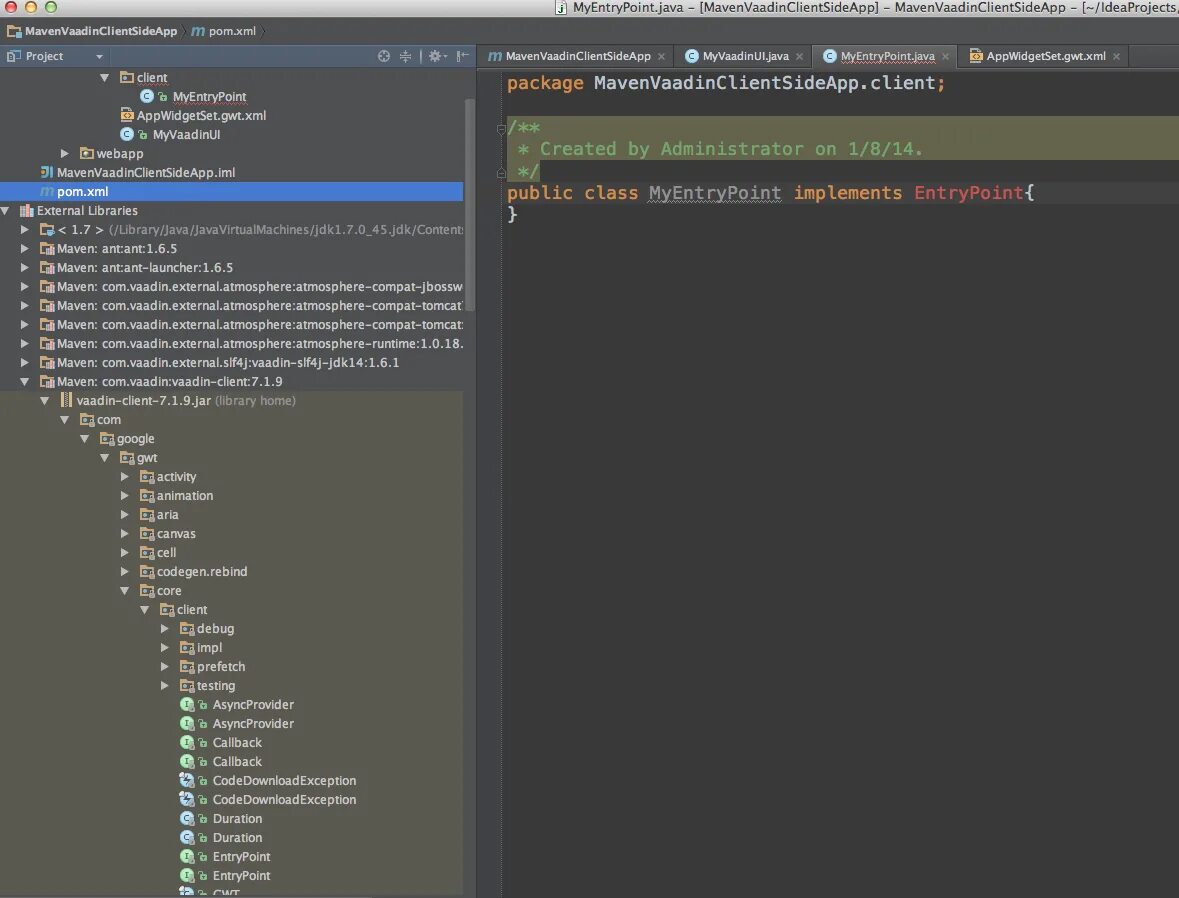
Task: Click the aria package icon
Action: click(x=147, y=514)
